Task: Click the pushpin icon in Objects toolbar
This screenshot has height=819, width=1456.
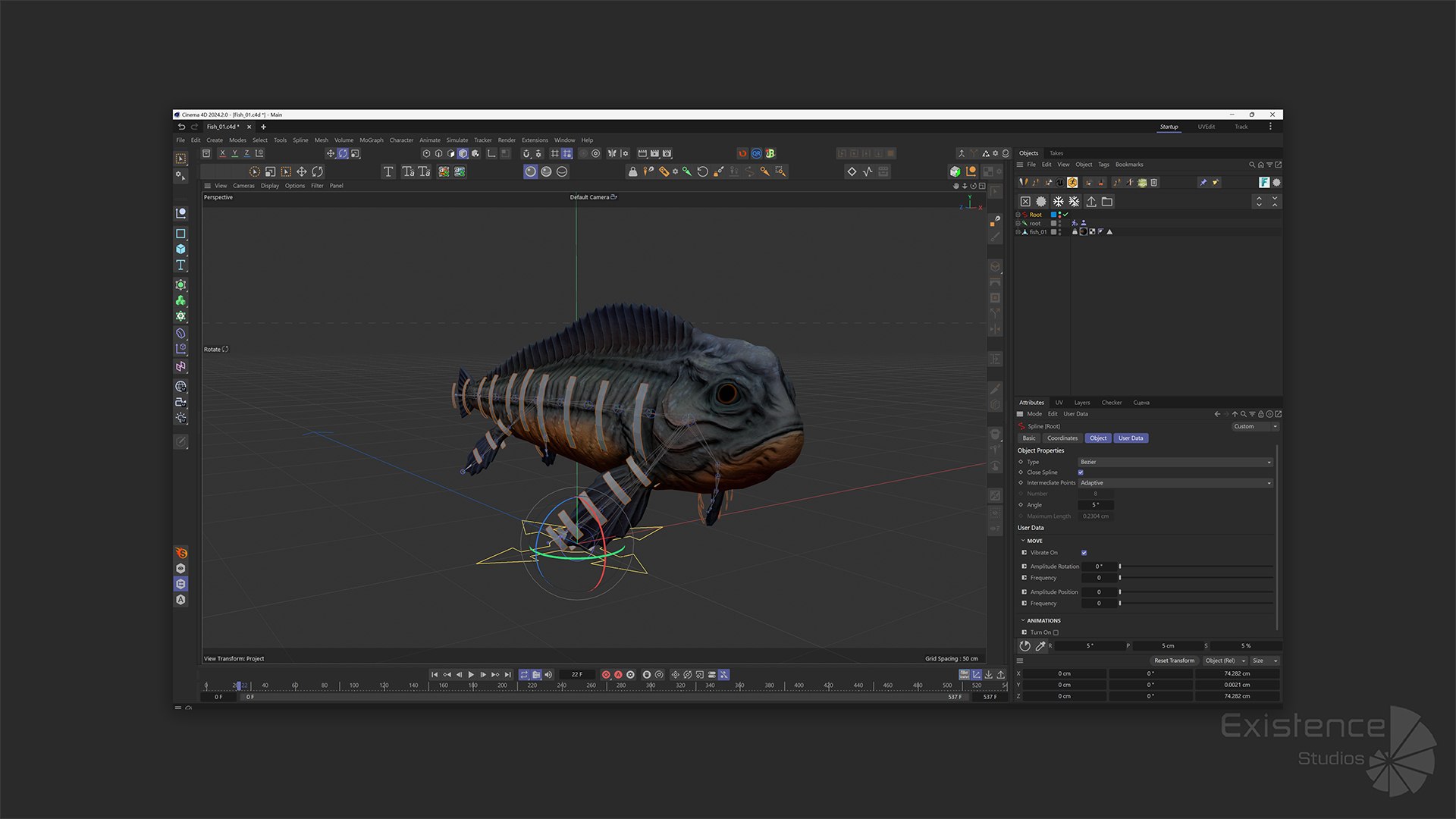Action: coord(1203,183)
